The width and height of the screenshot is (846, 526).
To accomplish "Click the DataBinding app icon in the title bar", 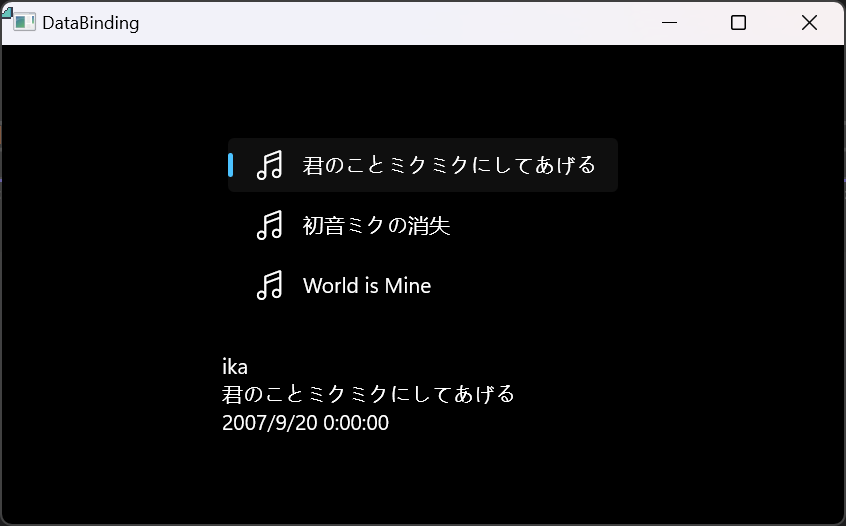I will 24,23.
